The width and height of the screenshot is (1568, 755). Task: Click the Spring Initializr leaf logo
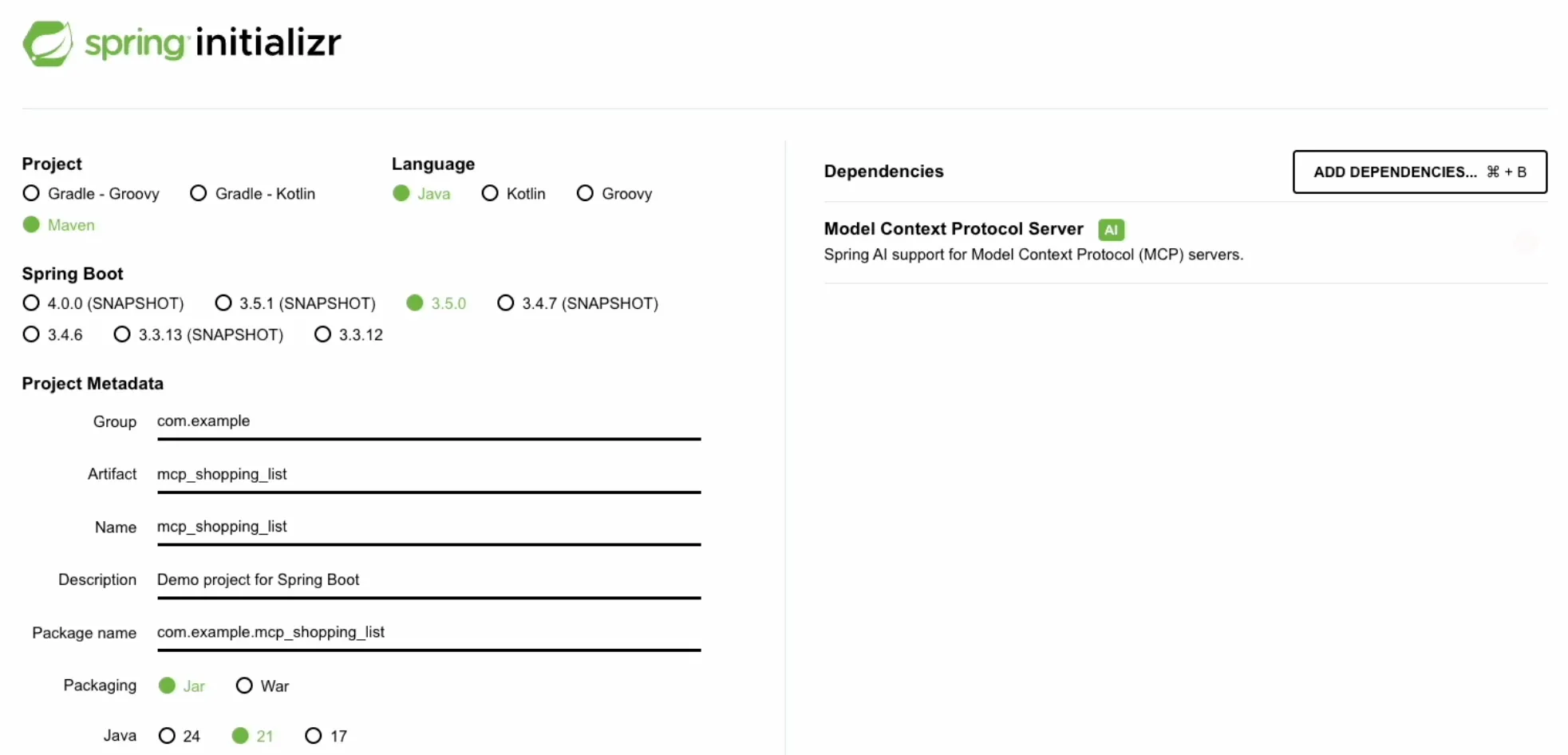(48, 43)
